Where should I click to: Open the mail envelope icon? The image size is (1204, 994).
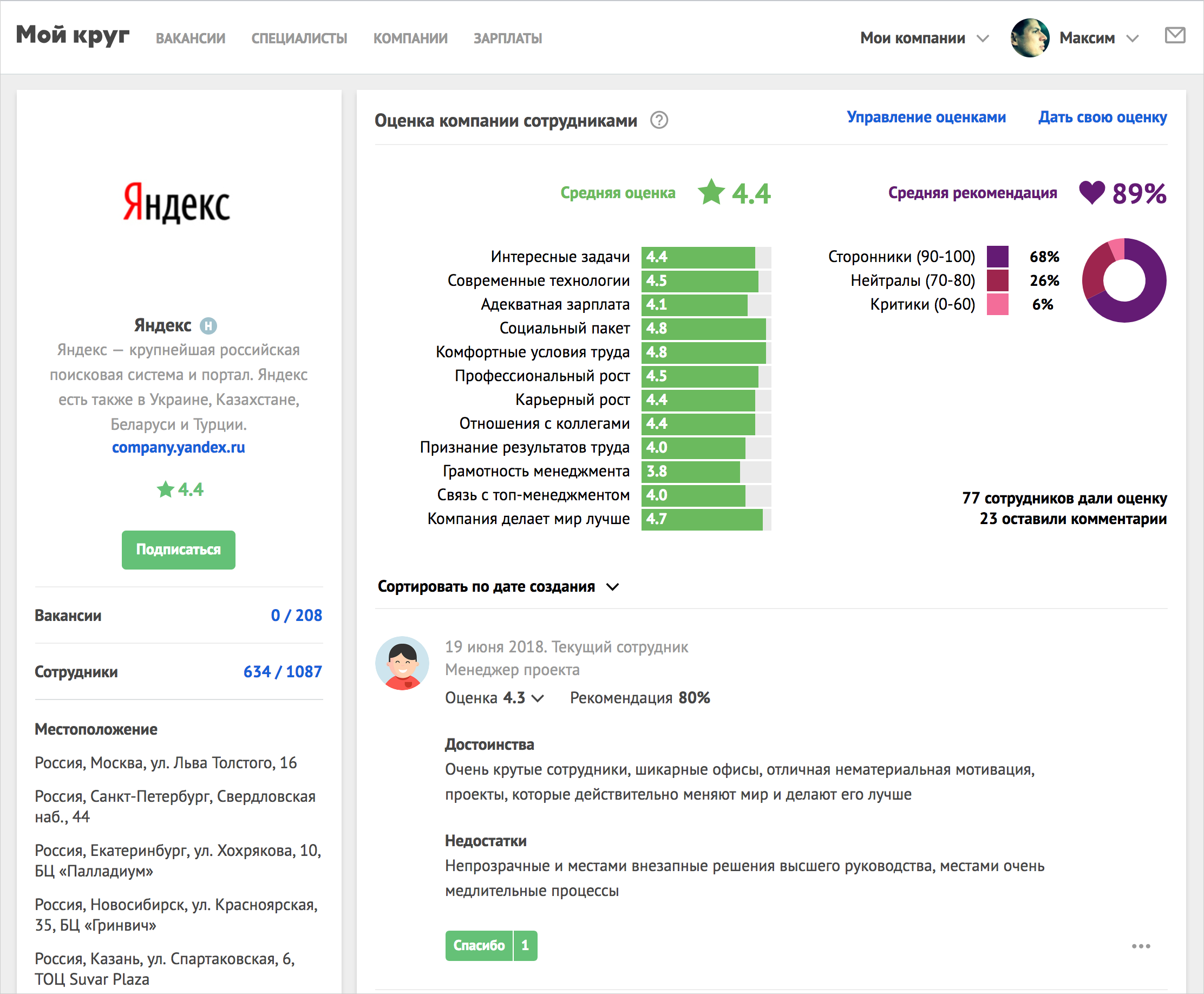1175,36
